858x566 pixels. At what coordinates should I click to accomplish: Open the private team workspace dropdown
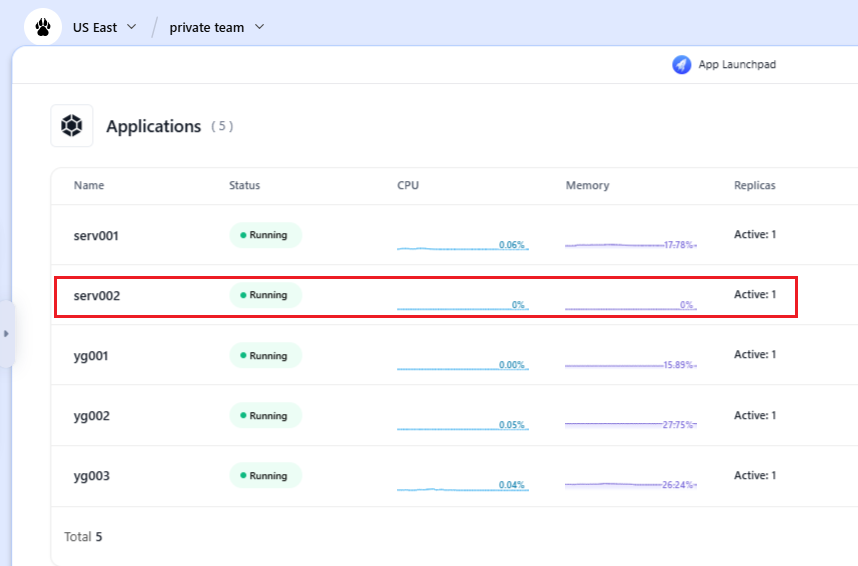216,27
